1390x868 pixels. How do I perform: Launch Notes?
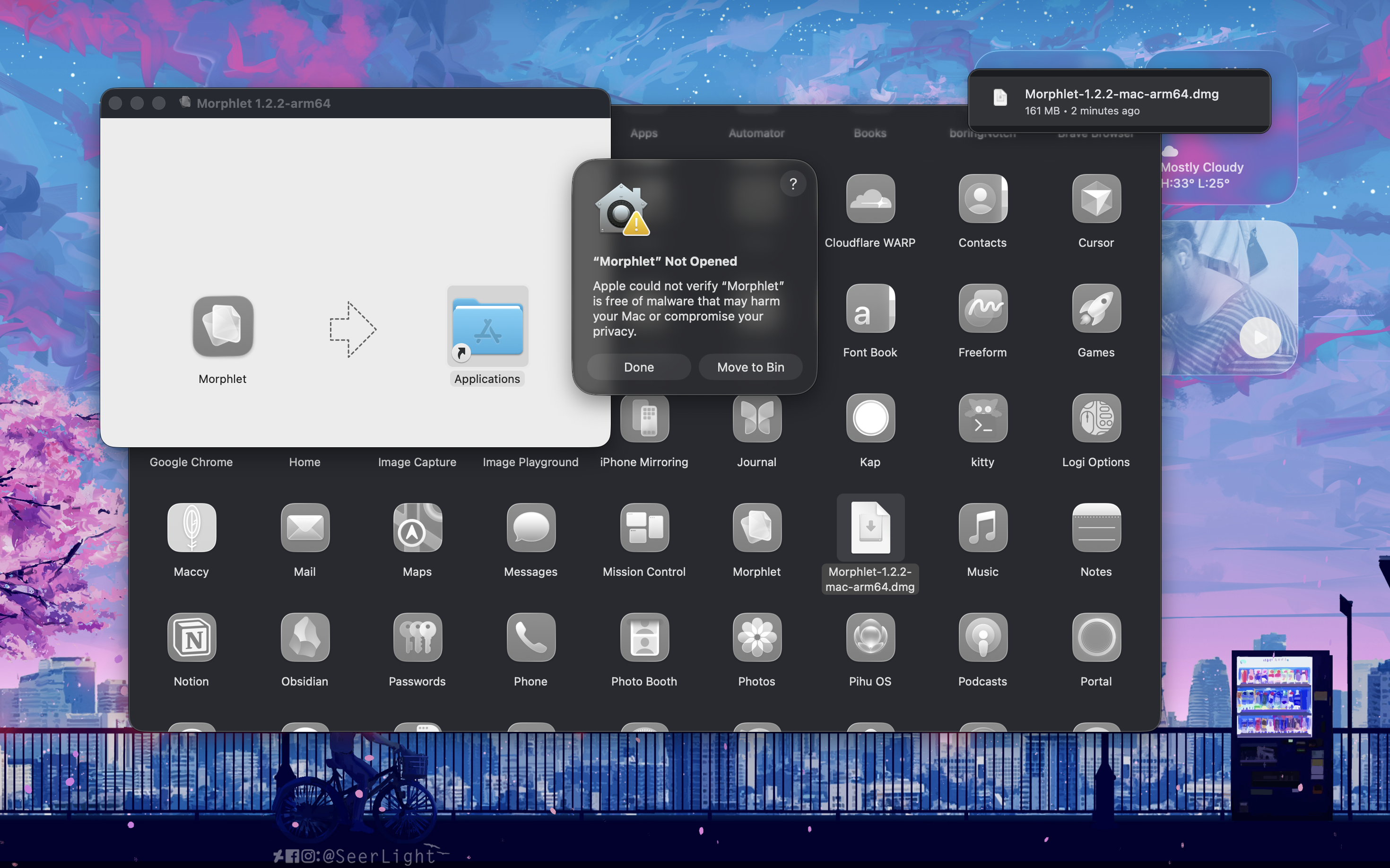tap(1095, 528)
